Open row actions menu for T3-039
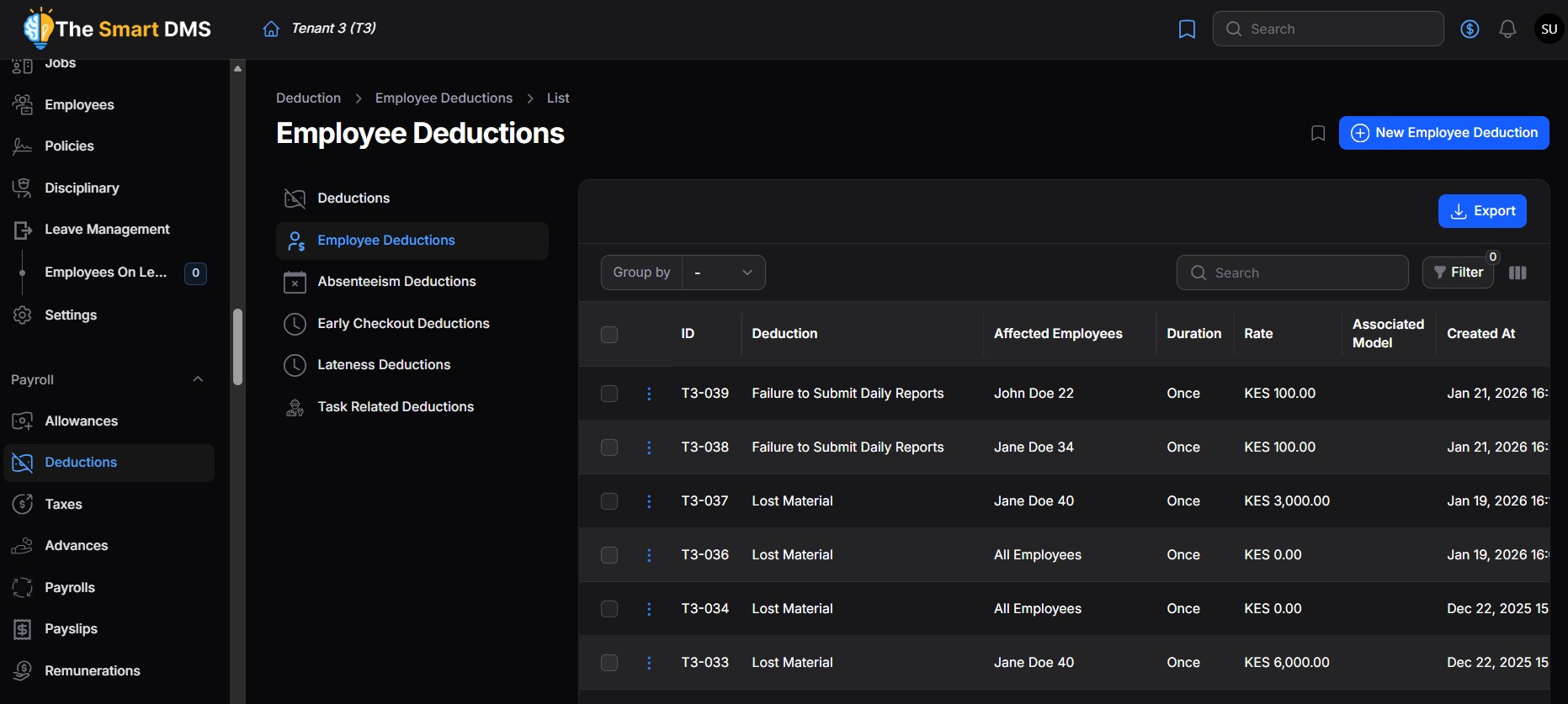This screenshot has width=1568, height=704. point(649,394)
